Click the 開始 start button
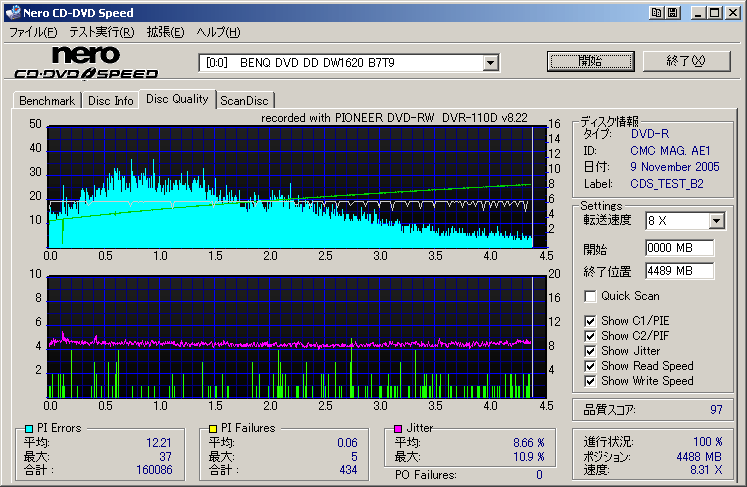The height and width of the screenshot is (487, 747). 591,61
